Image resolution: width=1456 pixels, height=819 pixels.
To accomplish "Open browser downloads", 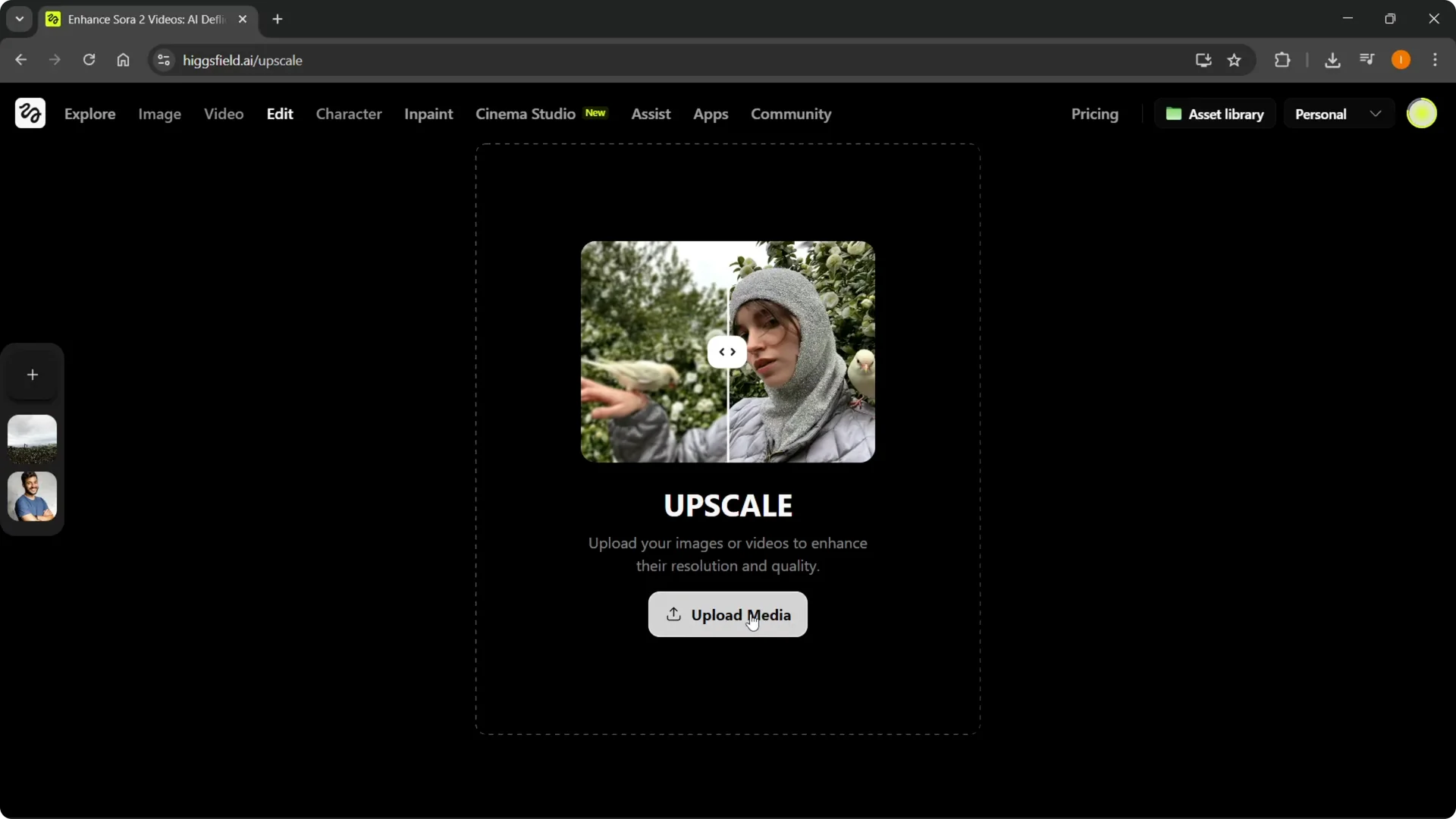I will click(1333, 60).
